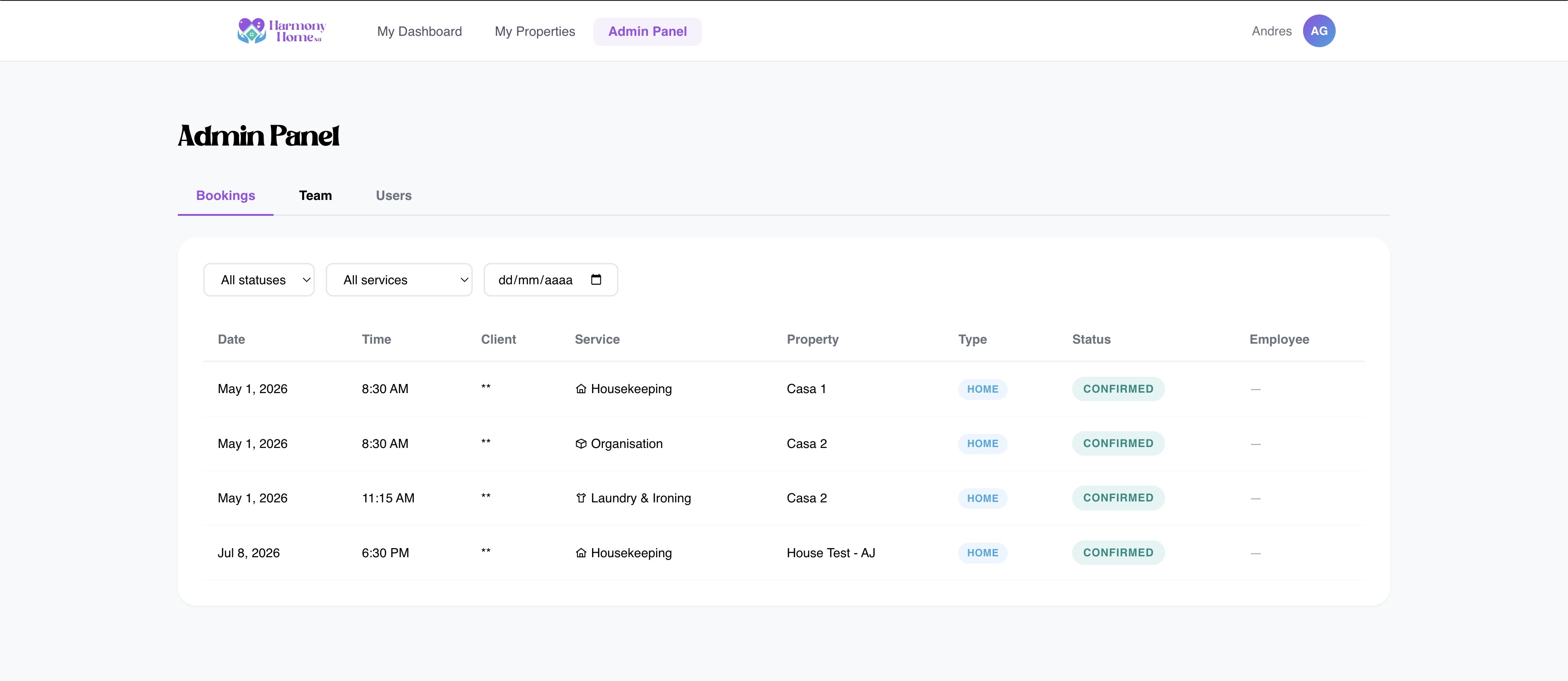This screenshot has height=681, width=1568.
Task: Click the Service column header
Action: [x=597, y=339]
